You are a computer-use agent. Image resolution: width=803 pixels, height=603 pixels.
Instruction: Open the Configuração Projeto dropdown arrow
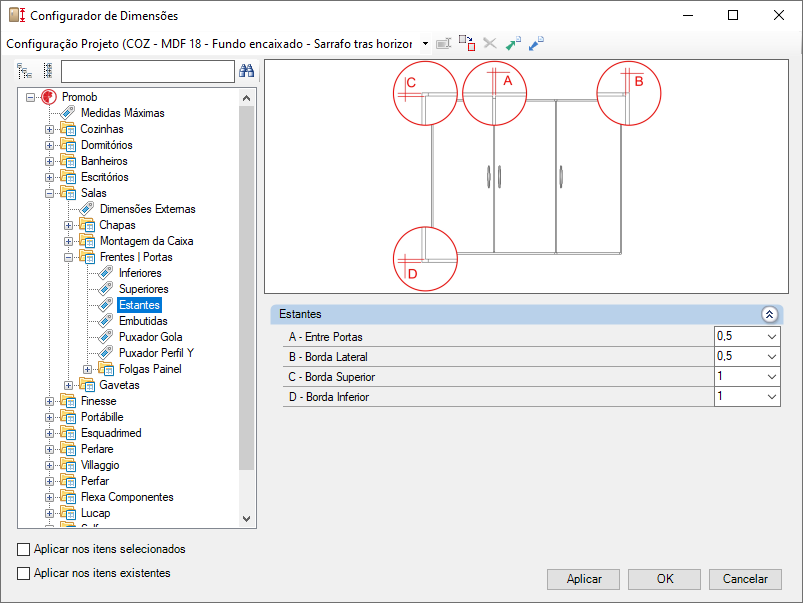pyautogui.click(x=425, y=44)
